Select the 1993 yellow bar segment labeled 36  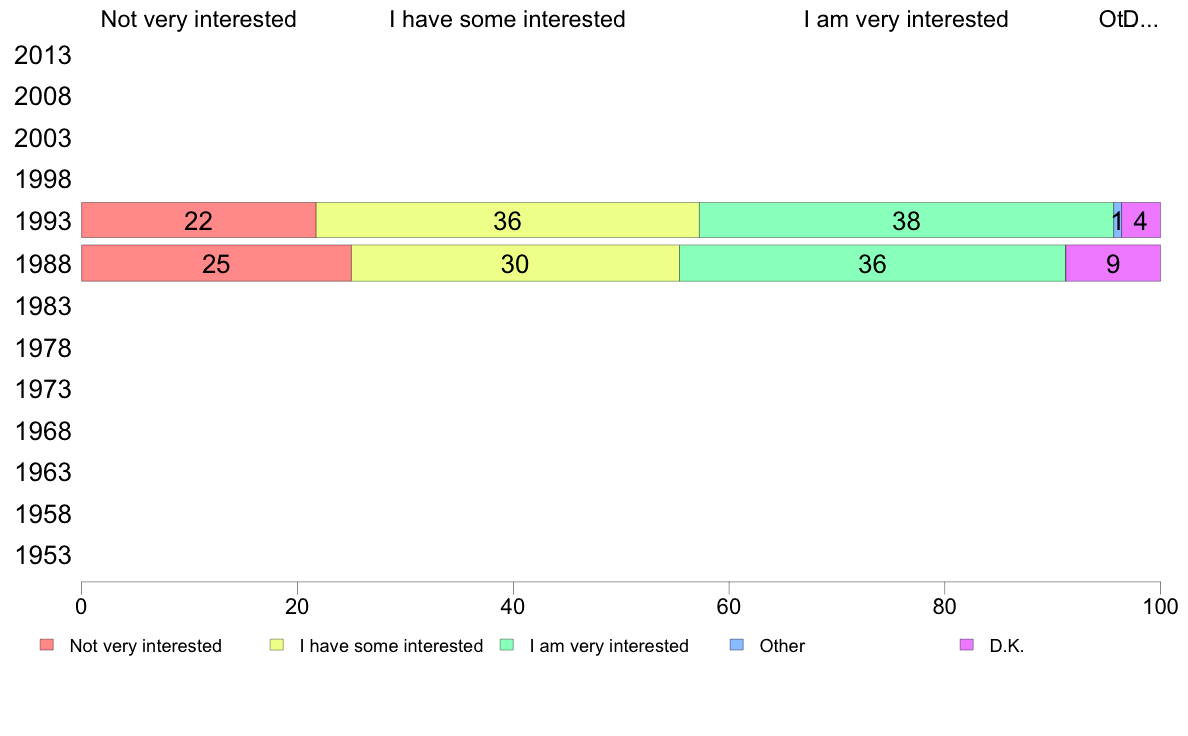pos(508,221)
